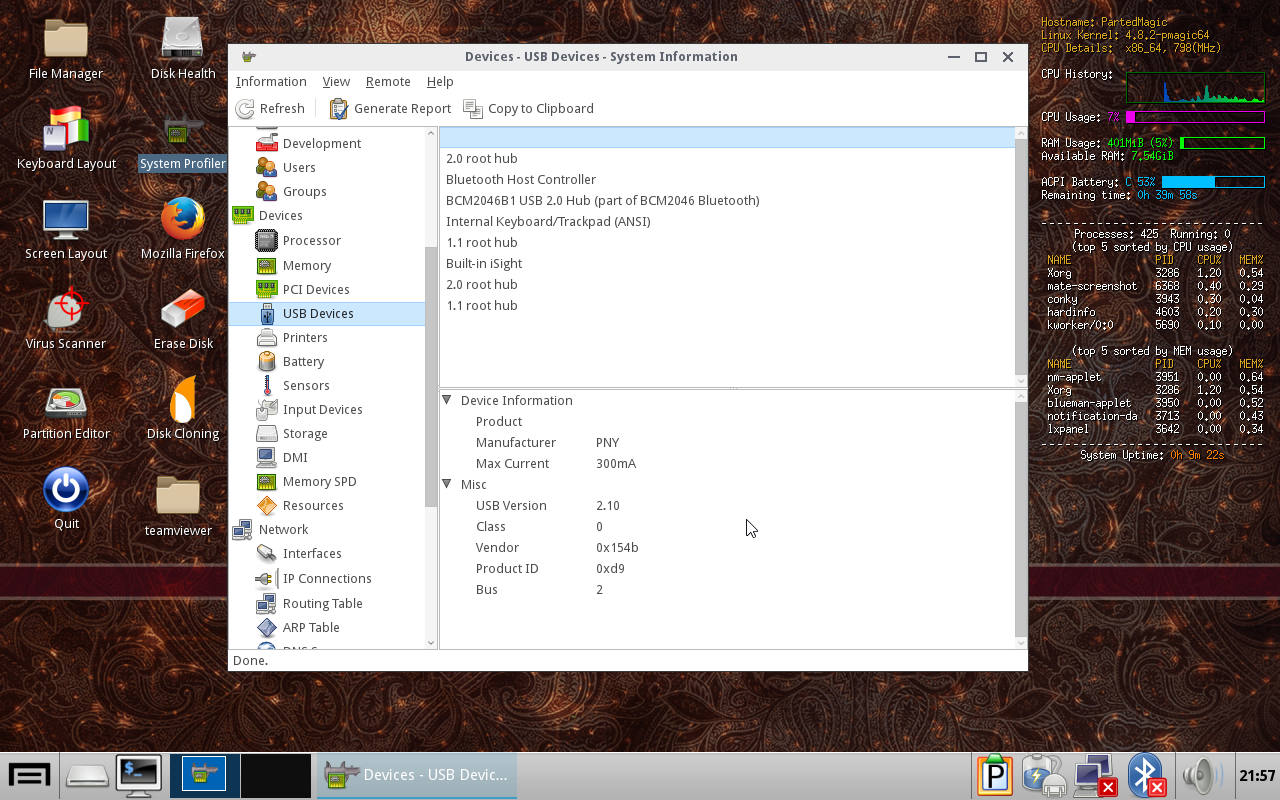Image resolution: width=1280 pixels, height=800 pixels.
Task: Select Bluetooth Host Controller in device list
Action: pyautogui.click(x=727, y=179)
